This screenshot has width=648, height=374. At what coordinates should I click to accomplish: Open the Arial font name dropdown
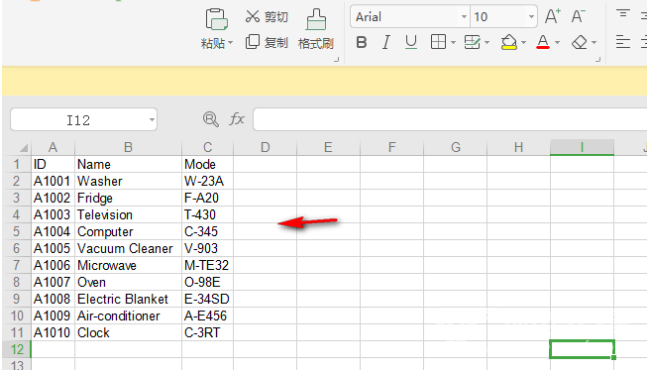[x=464, y=17]
